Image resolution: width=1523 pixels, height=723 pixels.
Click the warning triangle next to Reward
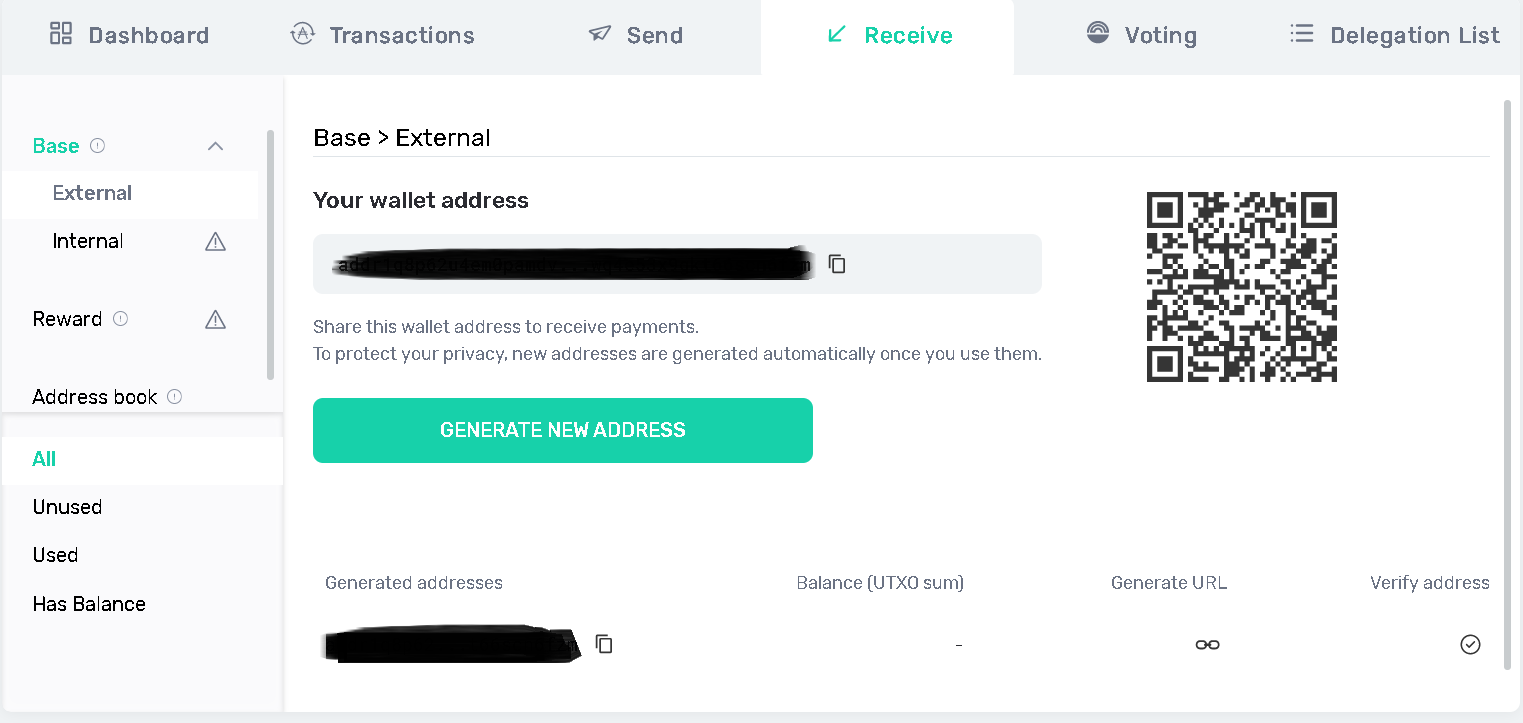[215, 319]
